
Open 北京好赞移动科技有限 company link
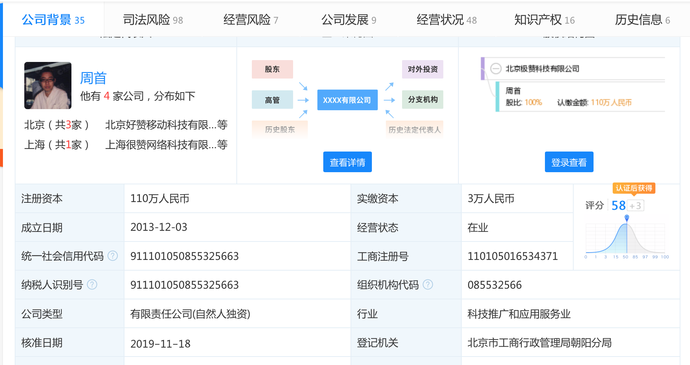(161, 125)
